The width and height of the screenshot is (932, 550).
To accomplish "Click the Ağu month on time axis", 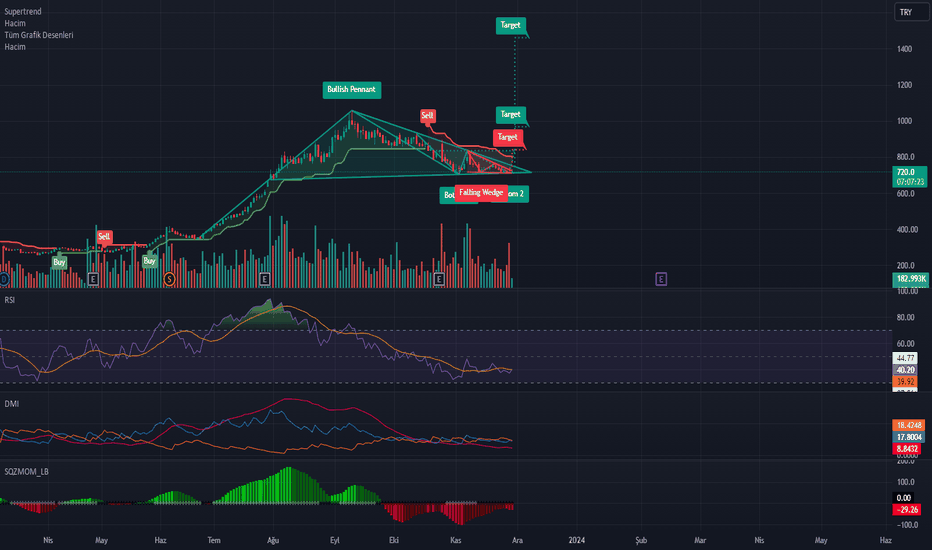I will [x=273, y=540].
